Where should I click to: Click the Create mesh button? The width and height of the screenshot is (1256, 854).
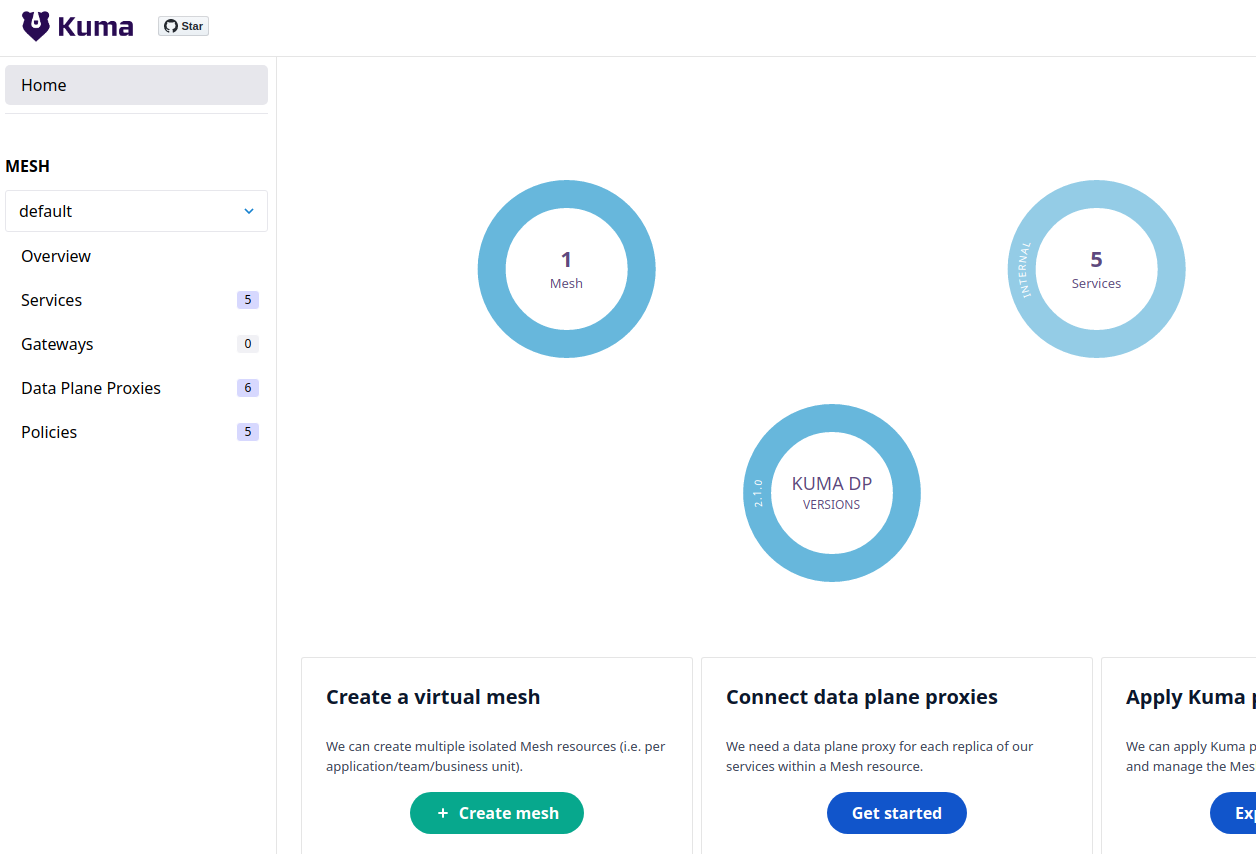tap(497, 813)
